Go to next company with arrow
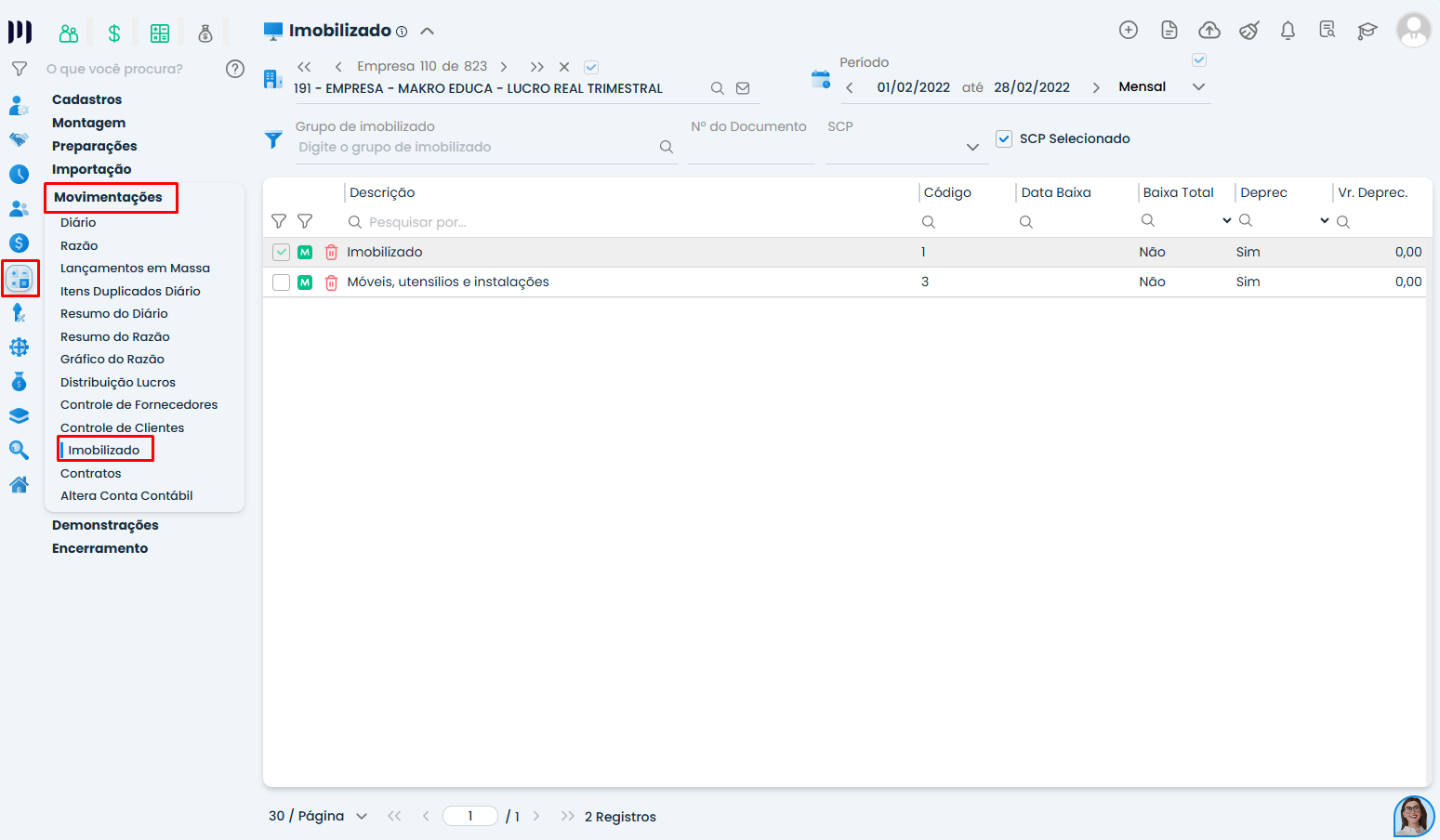The height and width of the screenshot is (840, 1440). tap(504, 67)
